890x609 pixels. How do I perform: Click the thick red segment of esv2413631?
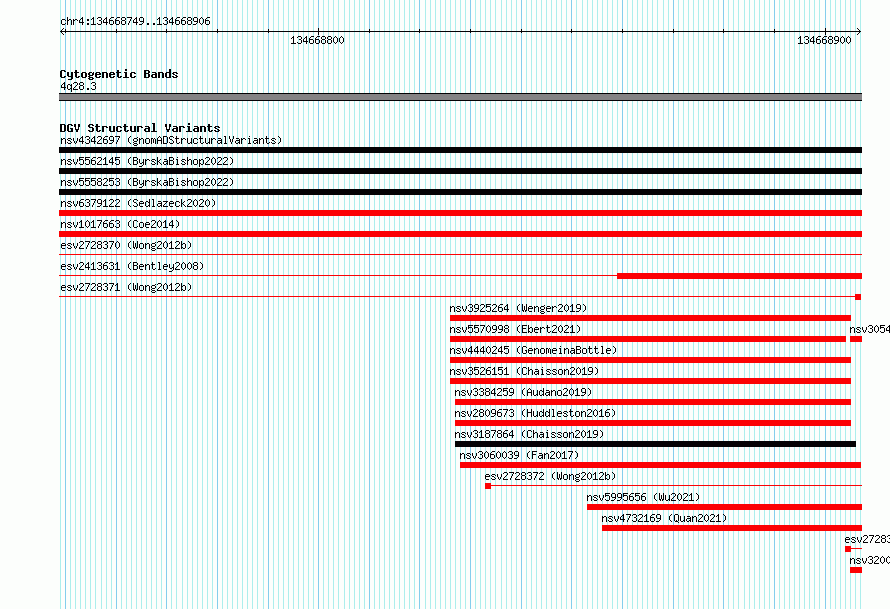click(740, 276)
